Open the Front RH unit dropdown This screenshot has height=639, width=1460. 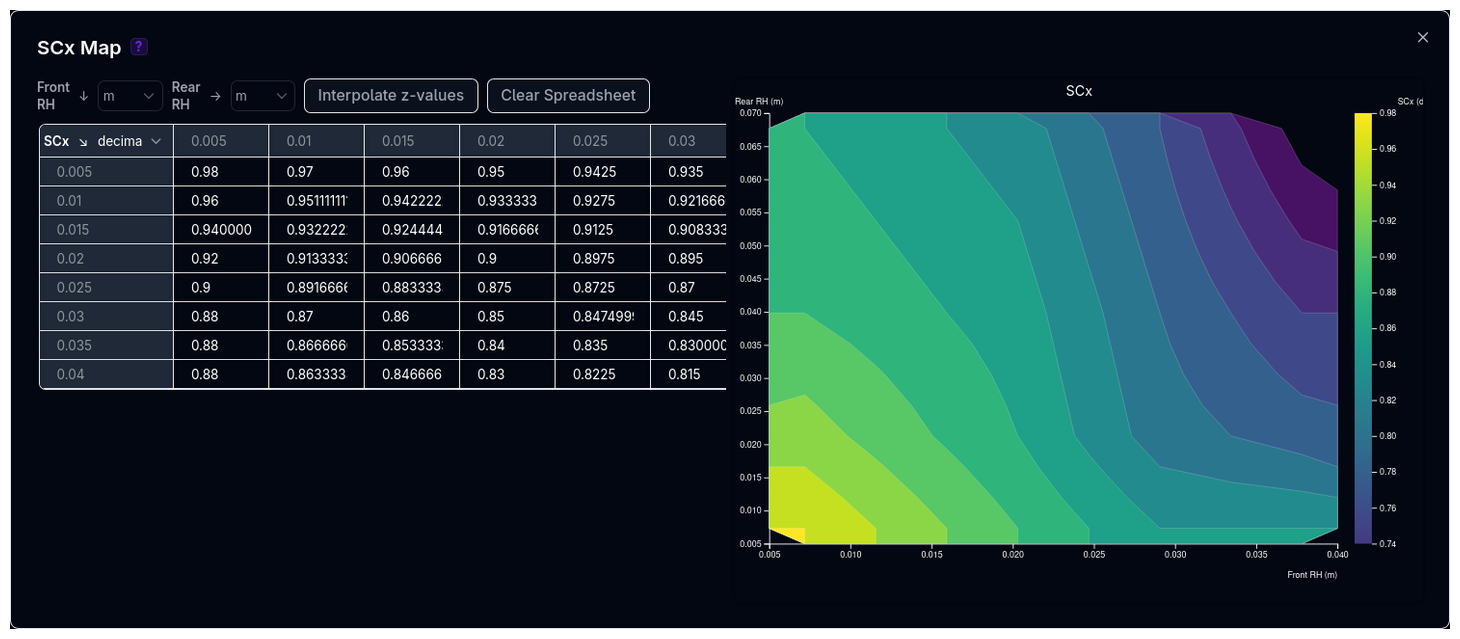(x=130, y=96)
